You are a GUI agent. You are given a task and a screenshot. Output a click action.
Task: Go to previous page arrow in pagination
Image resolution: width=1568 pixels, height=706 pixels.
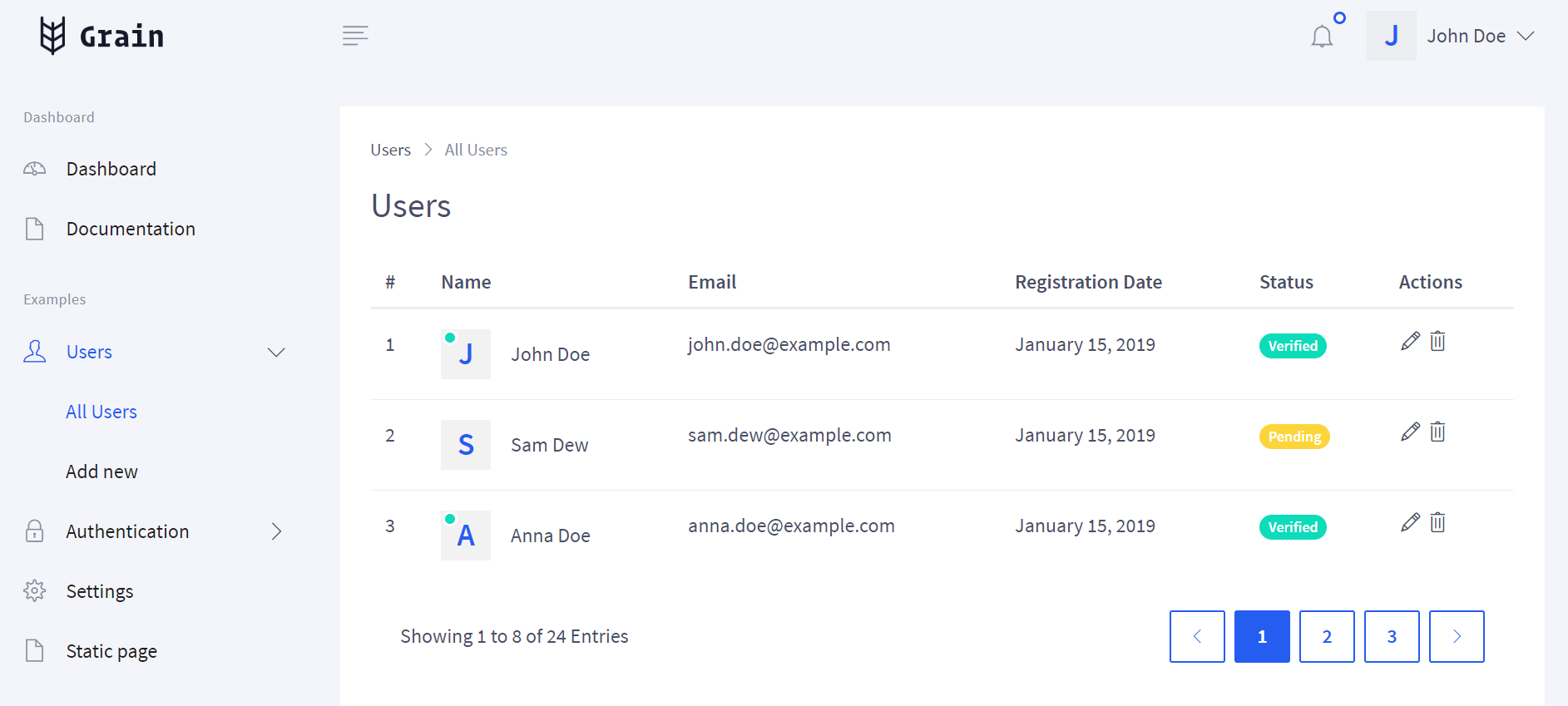1197,636
